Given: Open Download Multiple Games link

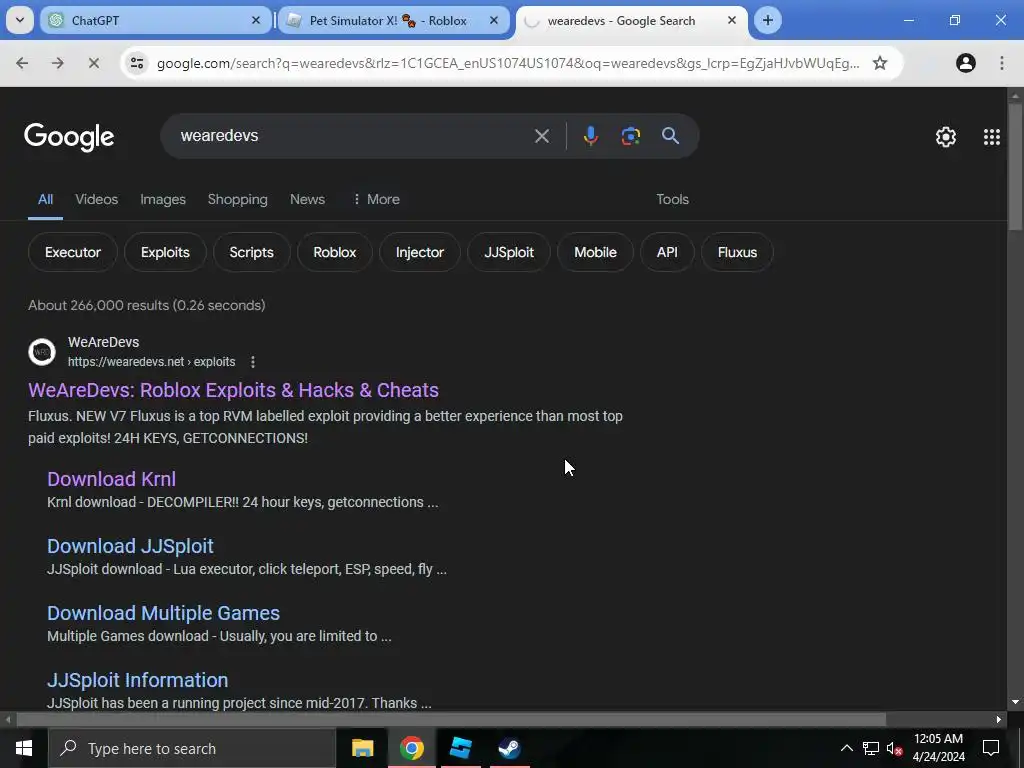Looking at the screenshot, I should pos(163,613).
